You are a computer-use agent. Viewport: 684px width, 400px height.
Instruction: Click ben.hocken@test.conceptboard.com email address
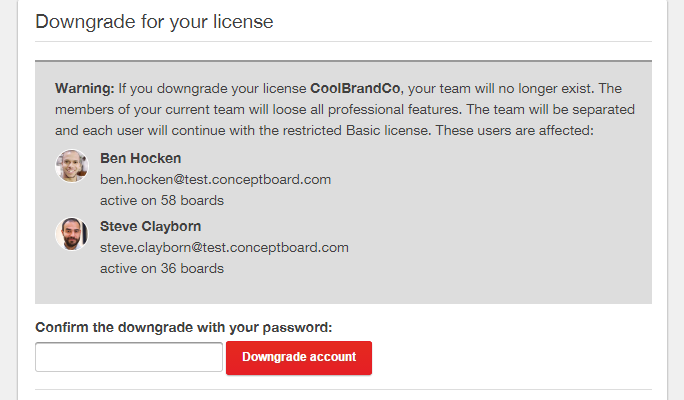215,179
